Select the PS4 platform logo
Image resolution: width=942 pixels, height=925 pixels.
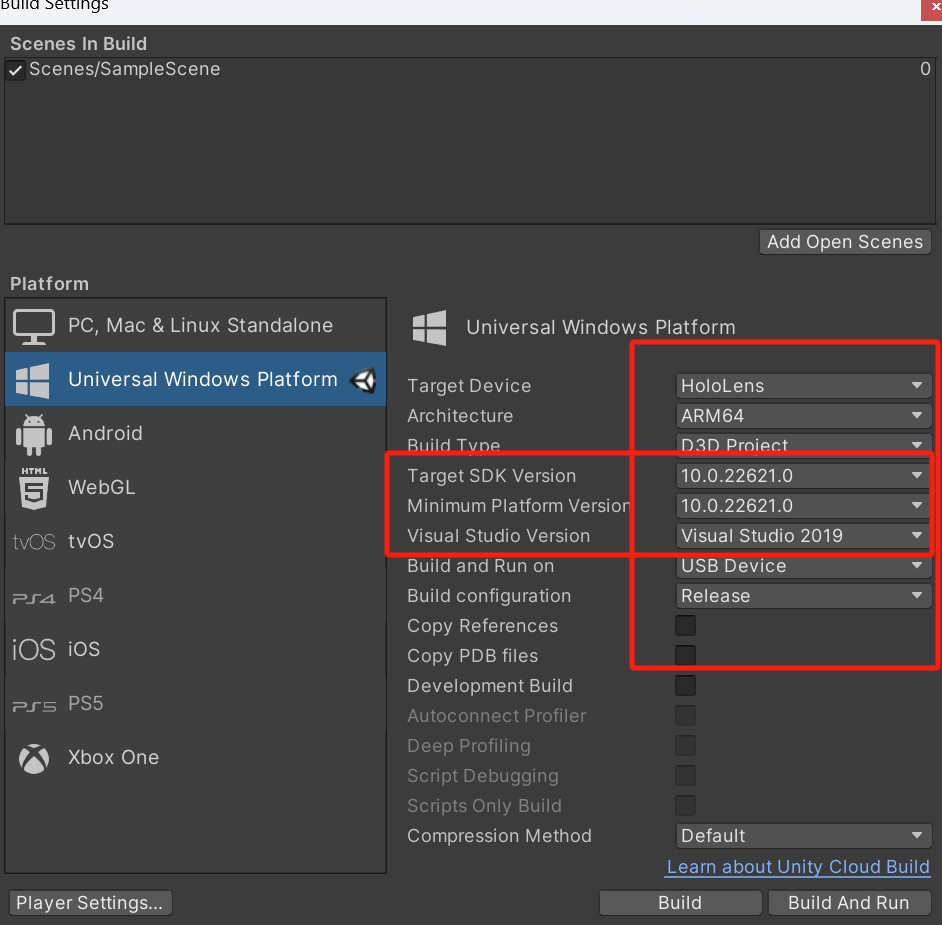pos(34,598)
